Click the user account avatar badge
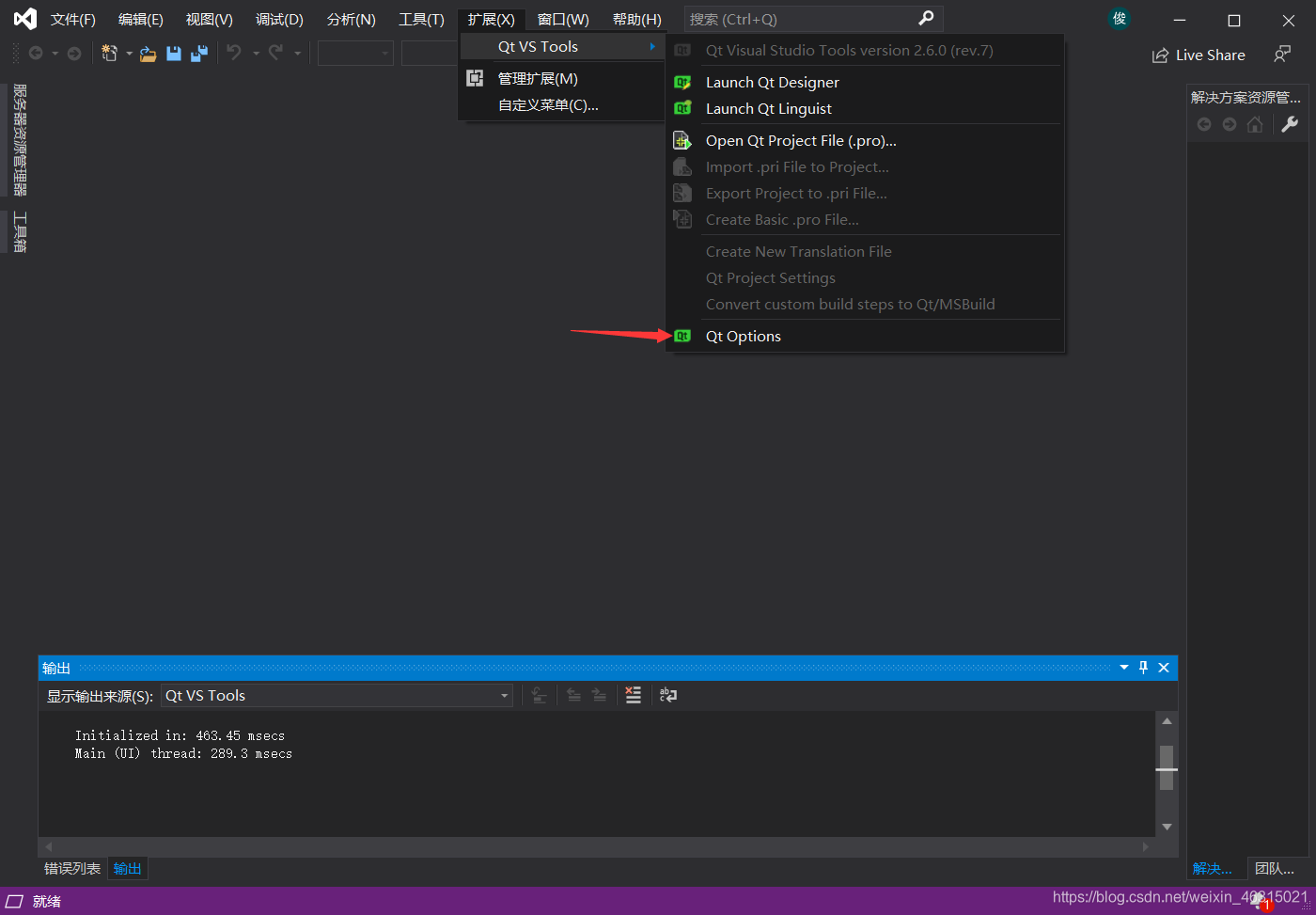The image size is (1316, 915). point(1120,19)
